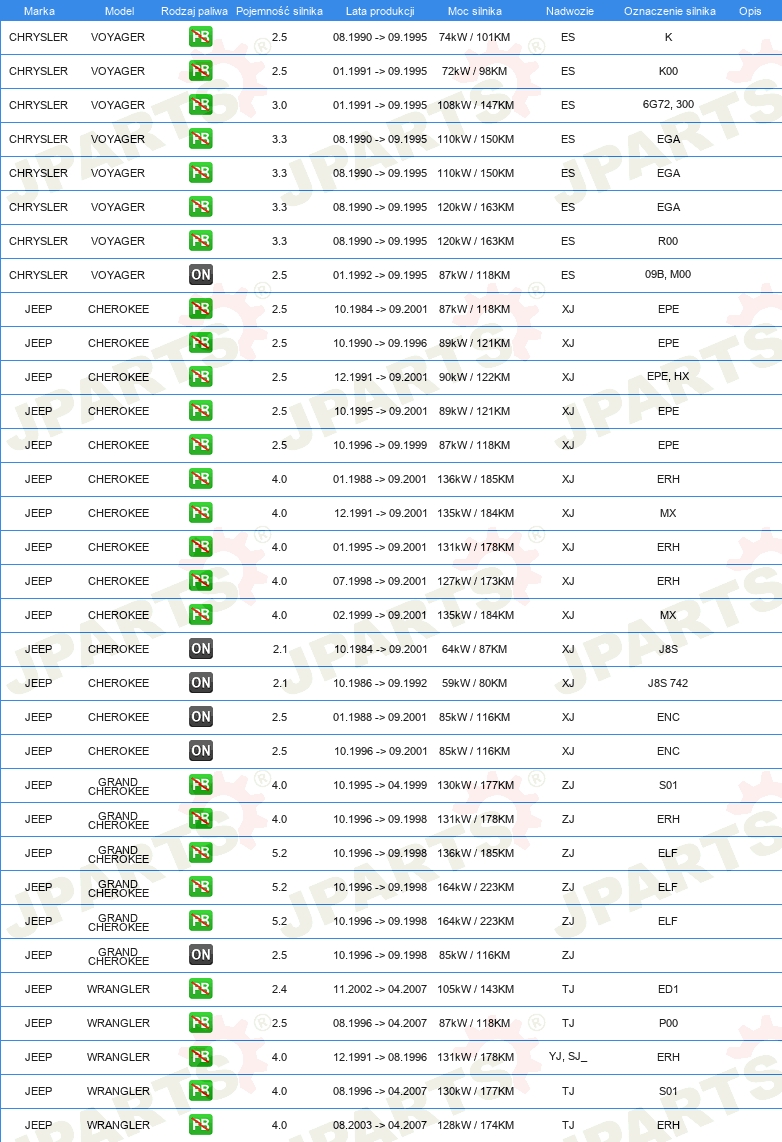The width and height of the screenshot is (782, 1142).
Task: Click the Model column header
Action: [119, 11]
